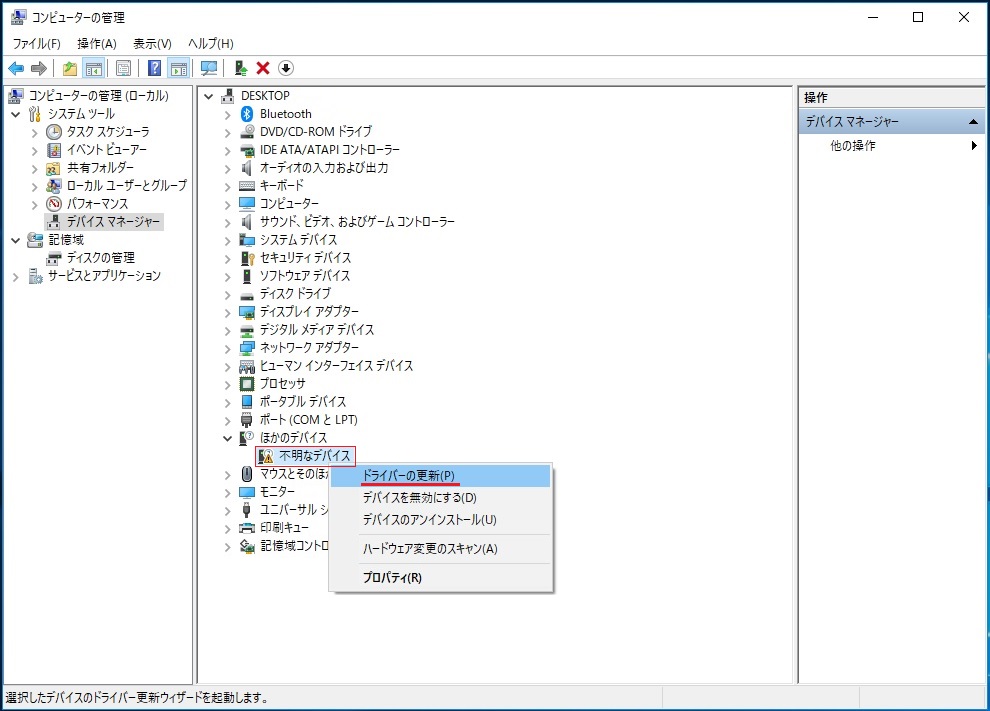The width and height of the screenshot is (990, 711).
Task: Click the プロセッサ chip icon
Action: (x=247, y=384)
